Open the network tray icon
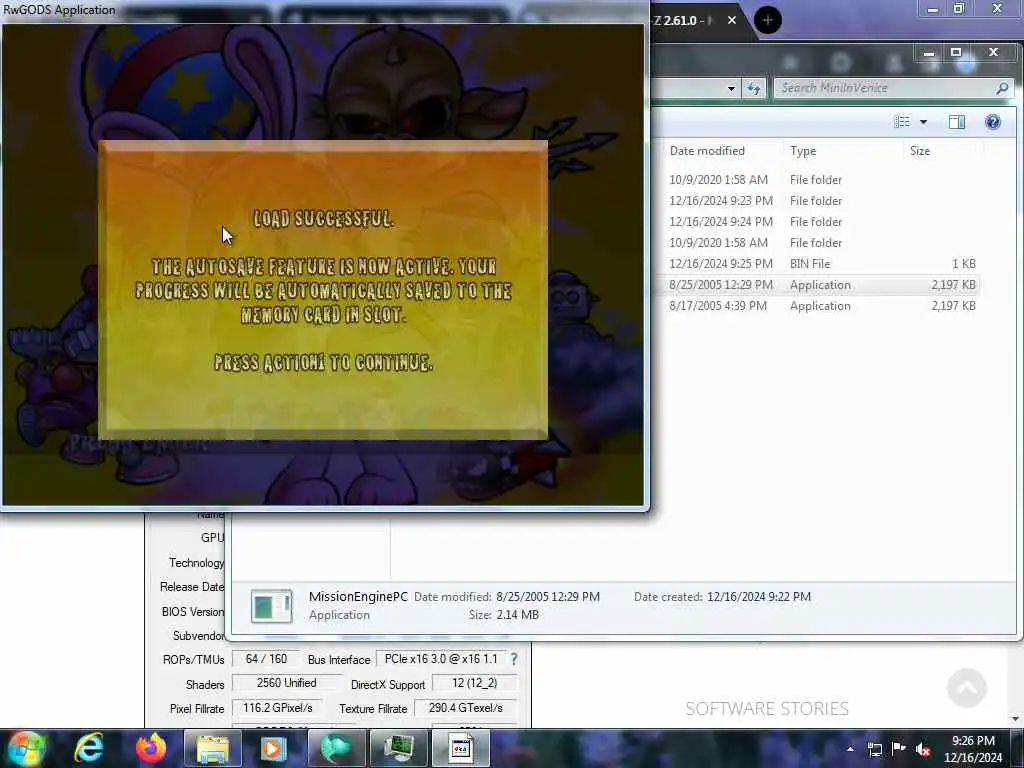Image resolution: width=1024 pixels, height=768 pixels. point(874,749)
